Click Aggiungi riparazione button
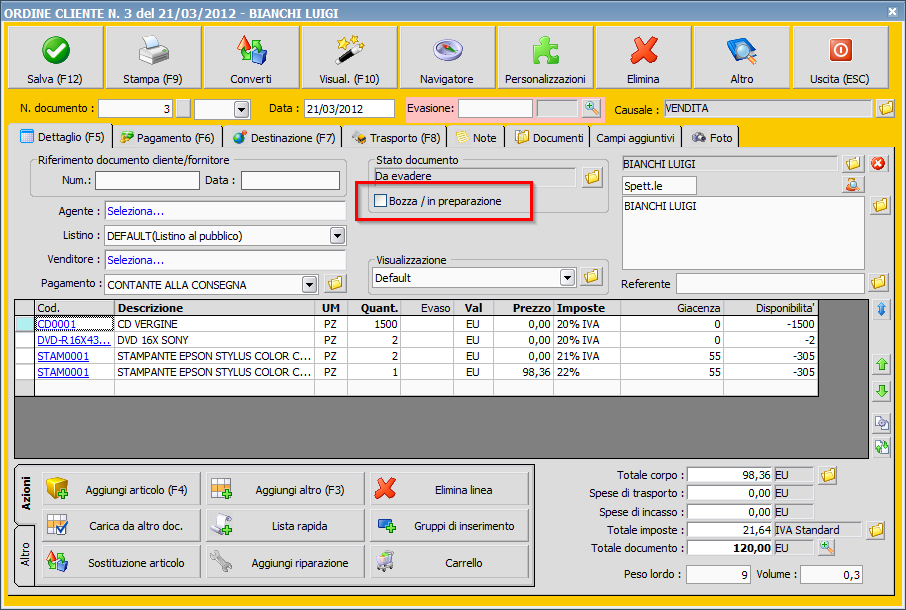Image resolution: width=906 pixels, height=610 pixels. click(285, 562)
